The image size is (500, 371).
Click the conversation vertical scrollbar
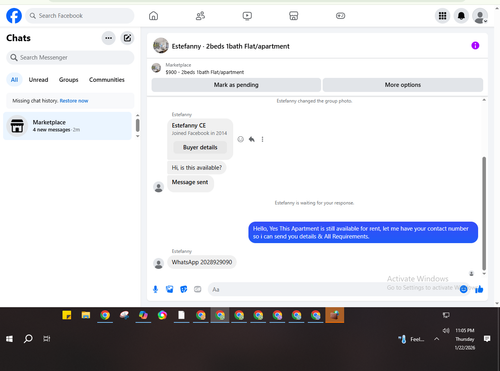pos(484,213)
